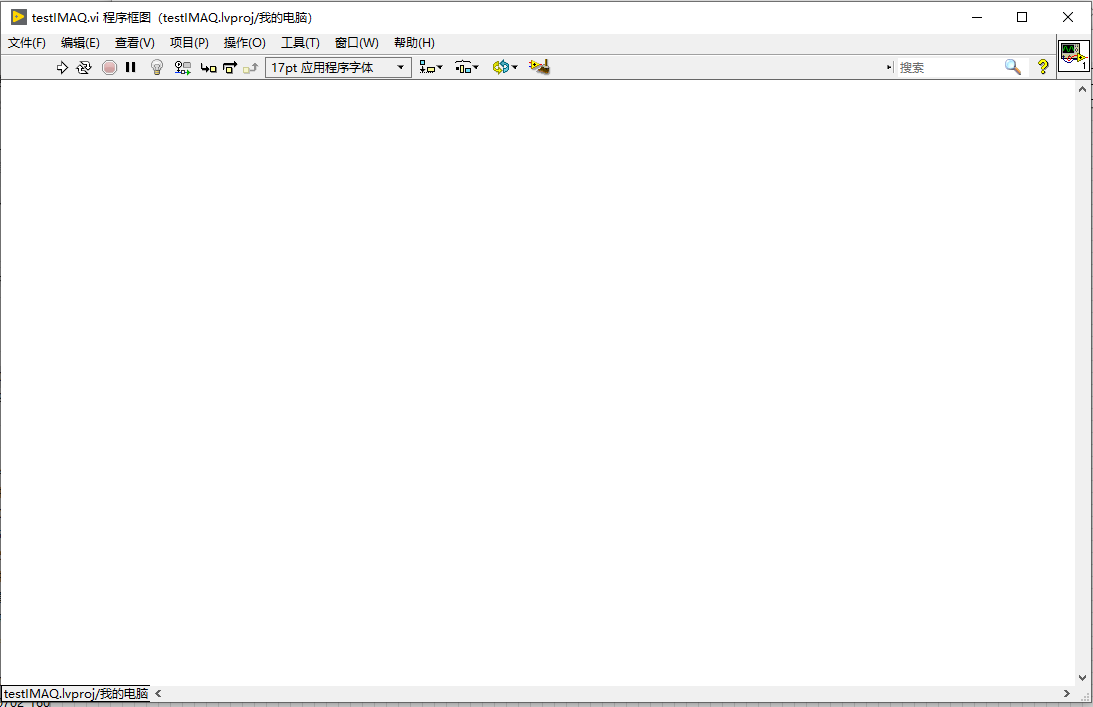Run the VI with the arrow button

[x=62, y=68]
